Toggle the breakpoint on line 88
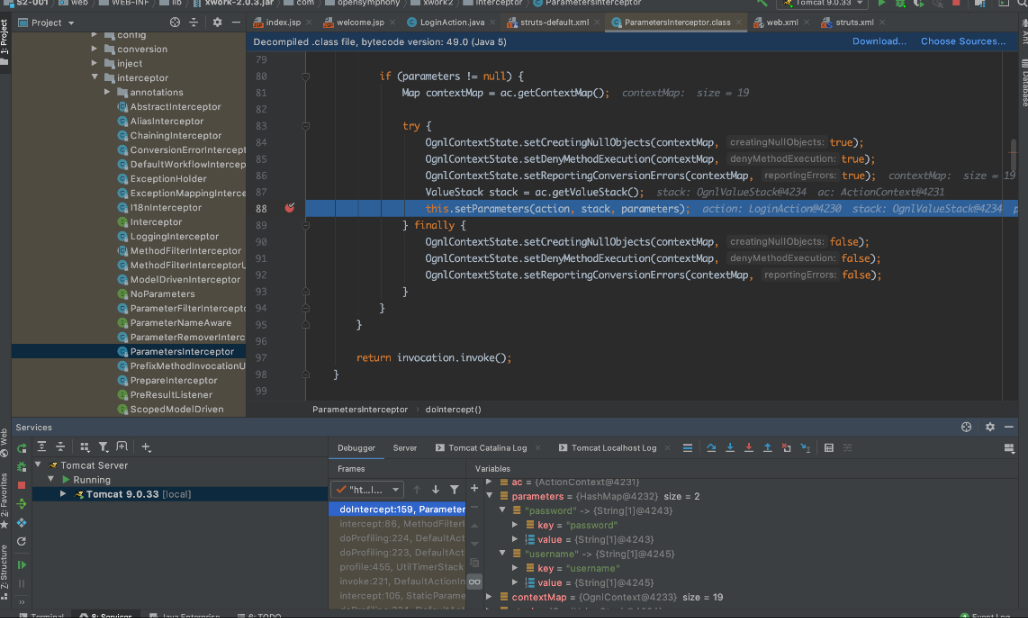 289,208
